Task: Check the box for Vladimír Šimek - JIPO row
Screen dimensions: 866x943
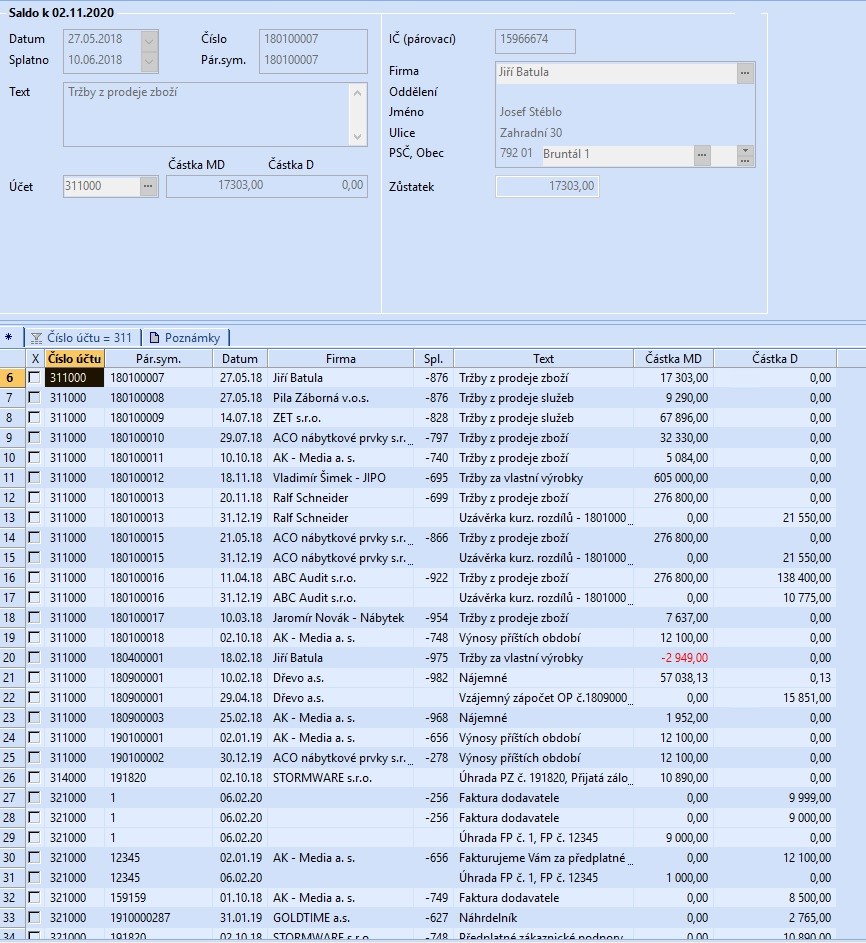Action: tap(35, 478)
